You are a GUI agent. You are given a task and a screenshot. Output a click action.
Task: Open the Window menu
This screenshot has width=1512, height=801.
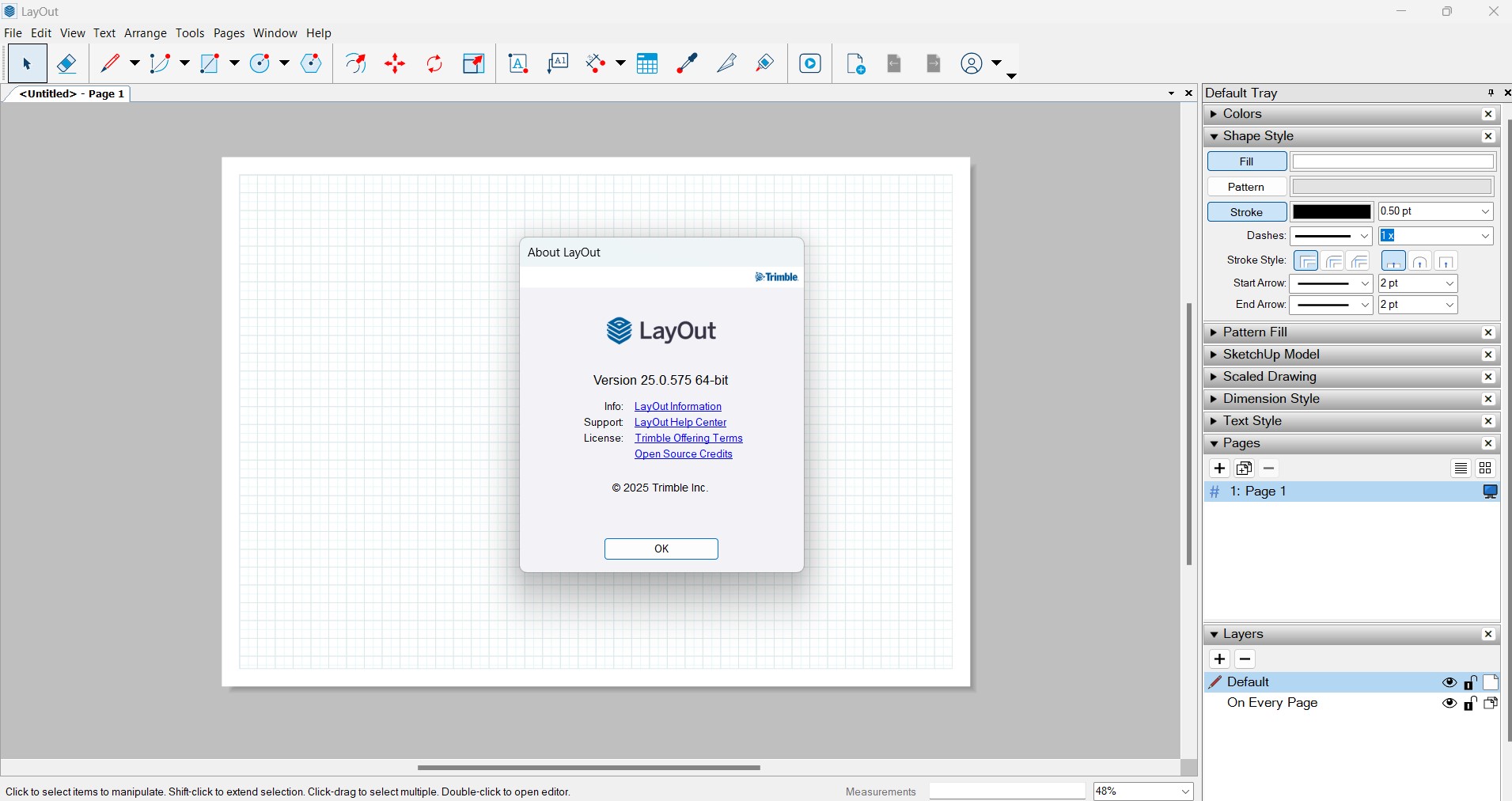(275, 33)
